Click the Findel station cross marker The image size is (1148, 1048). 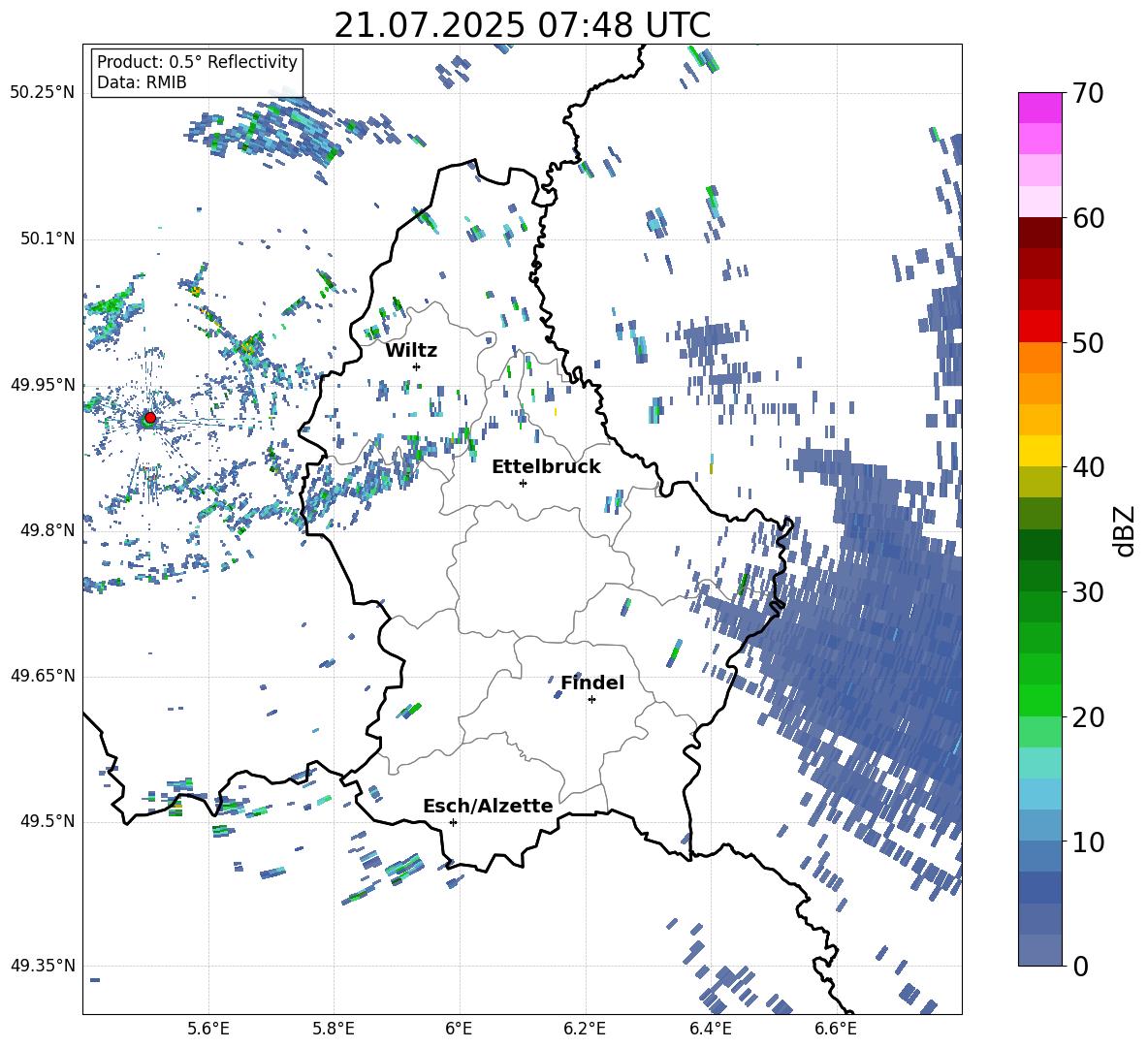(x=591, y=700)
